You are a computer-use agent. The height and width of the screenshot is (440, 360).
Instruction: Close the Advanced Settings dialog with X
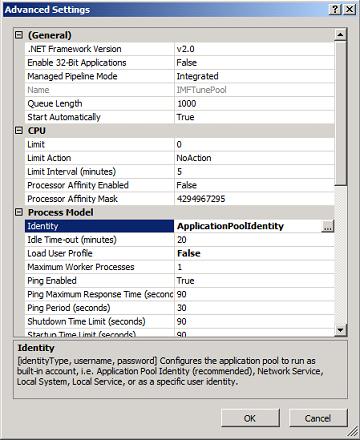(x=349, y=9)
